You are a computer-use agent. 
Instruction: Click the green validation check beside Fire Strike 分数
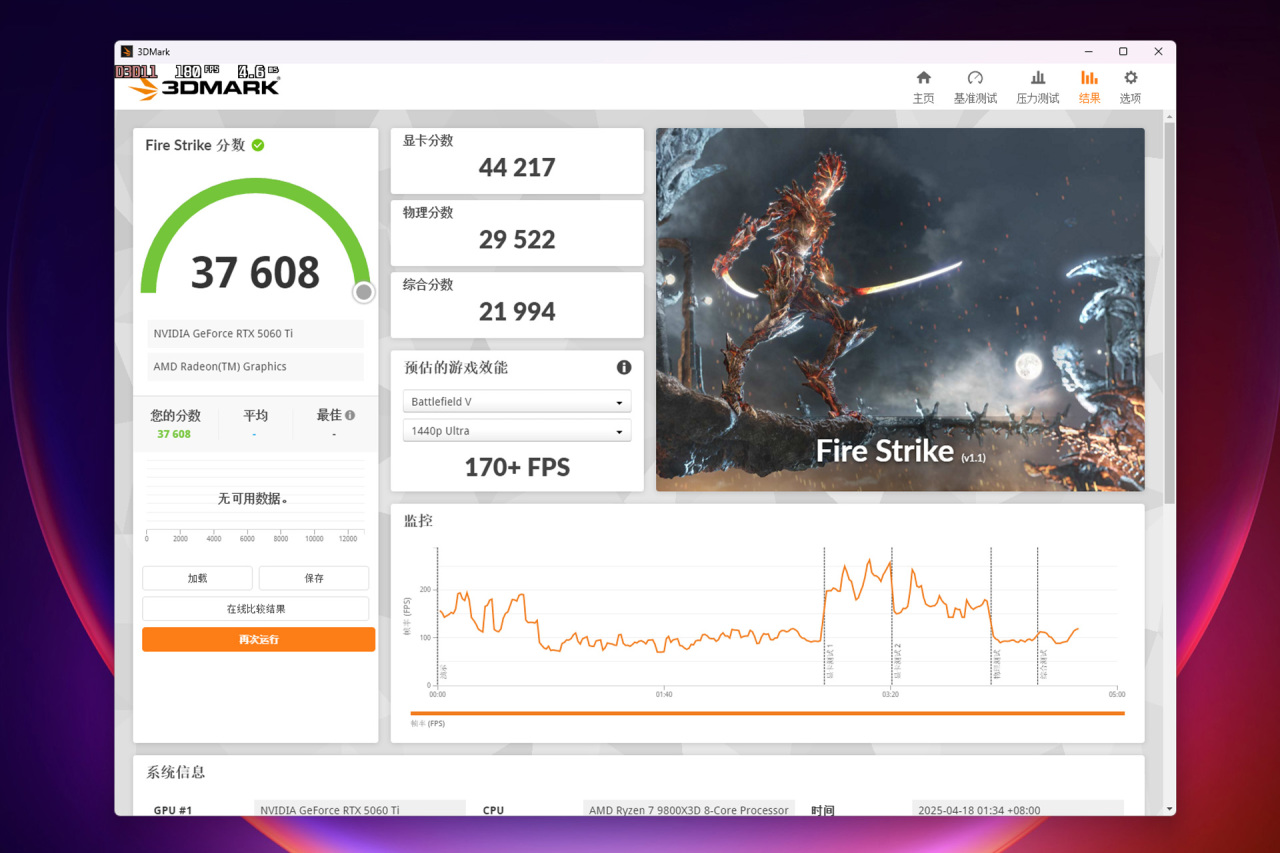258,145
